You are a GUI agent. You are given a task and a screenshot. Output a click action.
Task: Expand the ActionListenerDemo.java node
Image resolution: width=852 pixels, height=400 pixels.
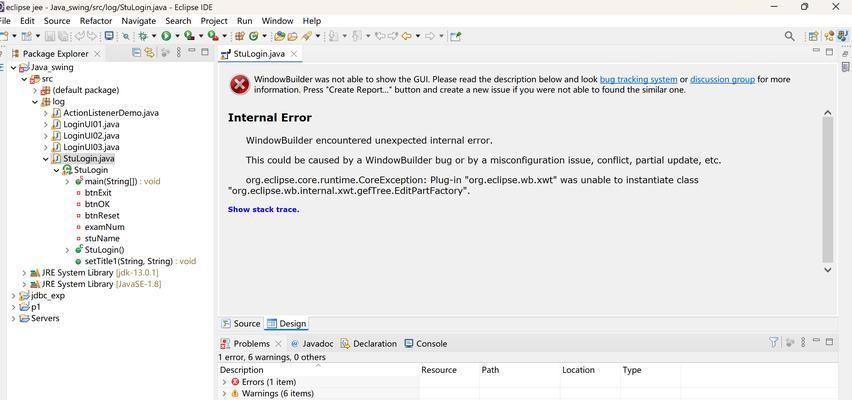click(x=46, y=113)
